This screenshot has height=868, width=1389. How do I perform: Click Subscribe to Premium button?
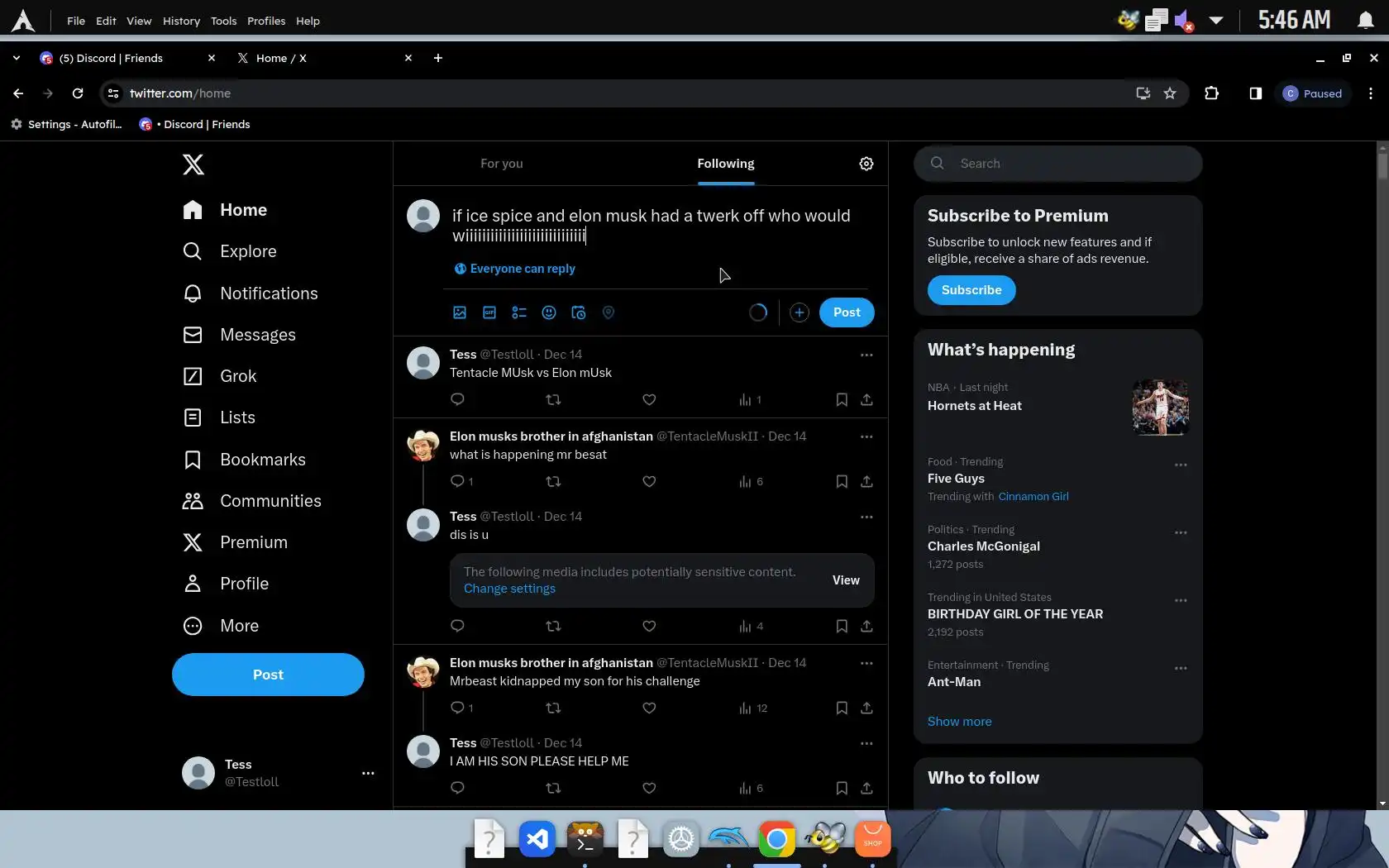click(x=971, y=290)
